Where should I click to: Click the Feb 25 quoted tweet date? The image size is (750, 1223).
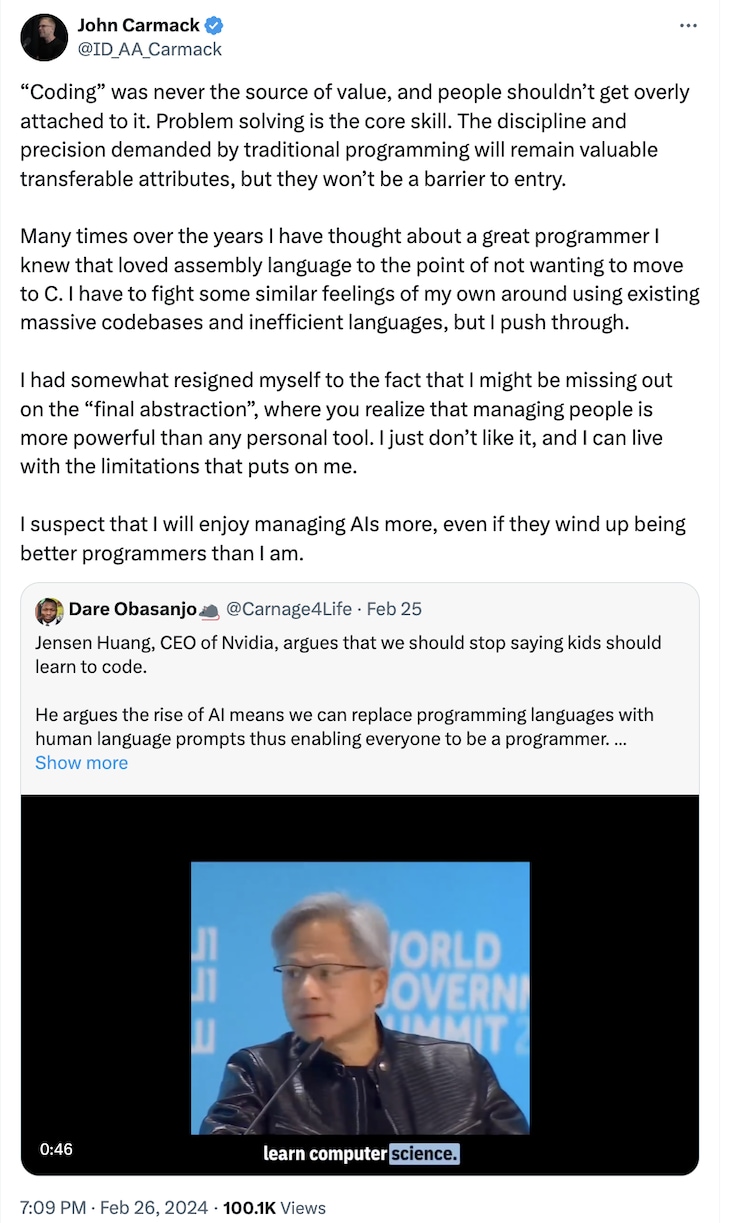tap(394, 609)
